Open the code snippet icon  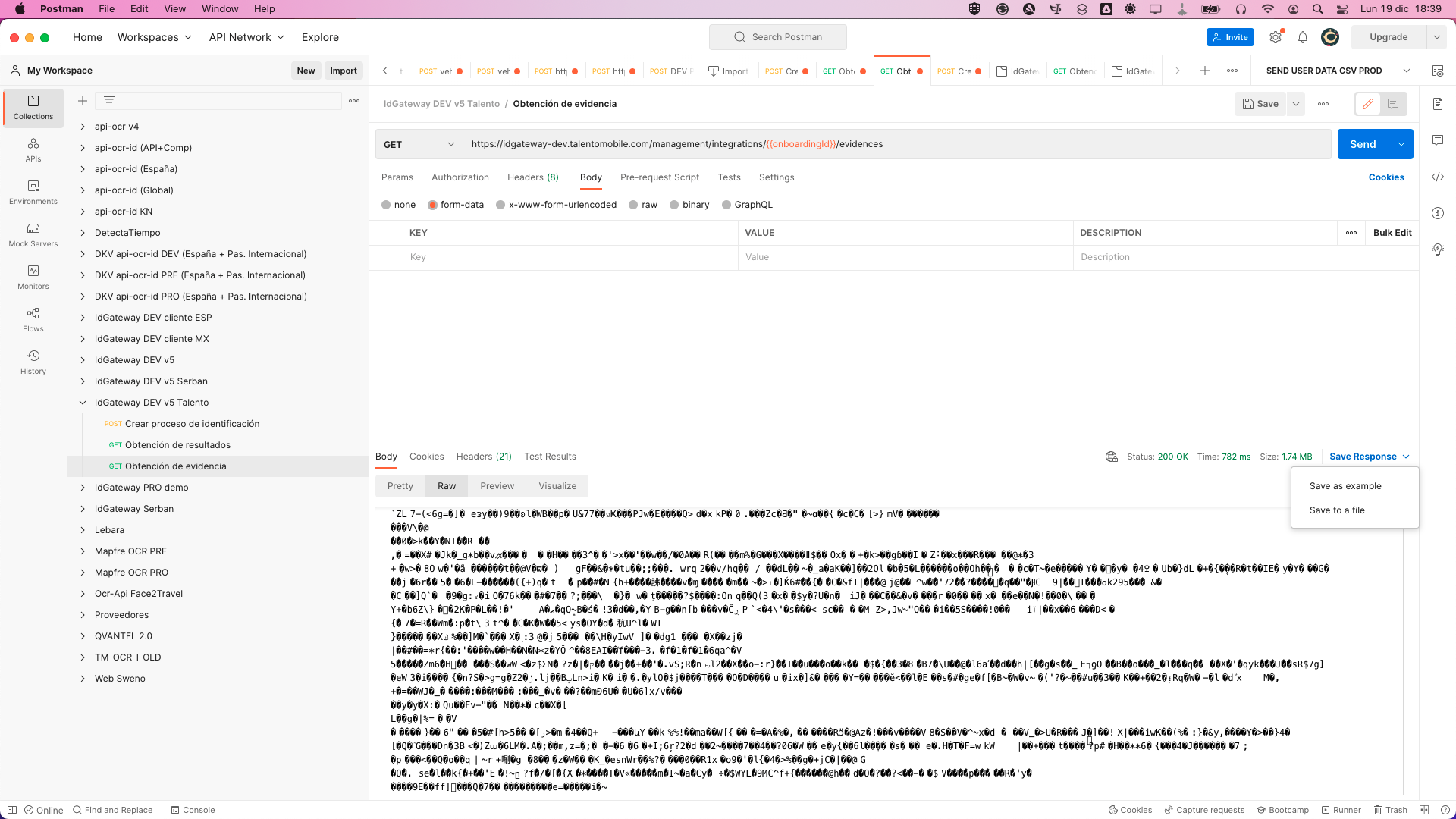[x=1437, y=177]
